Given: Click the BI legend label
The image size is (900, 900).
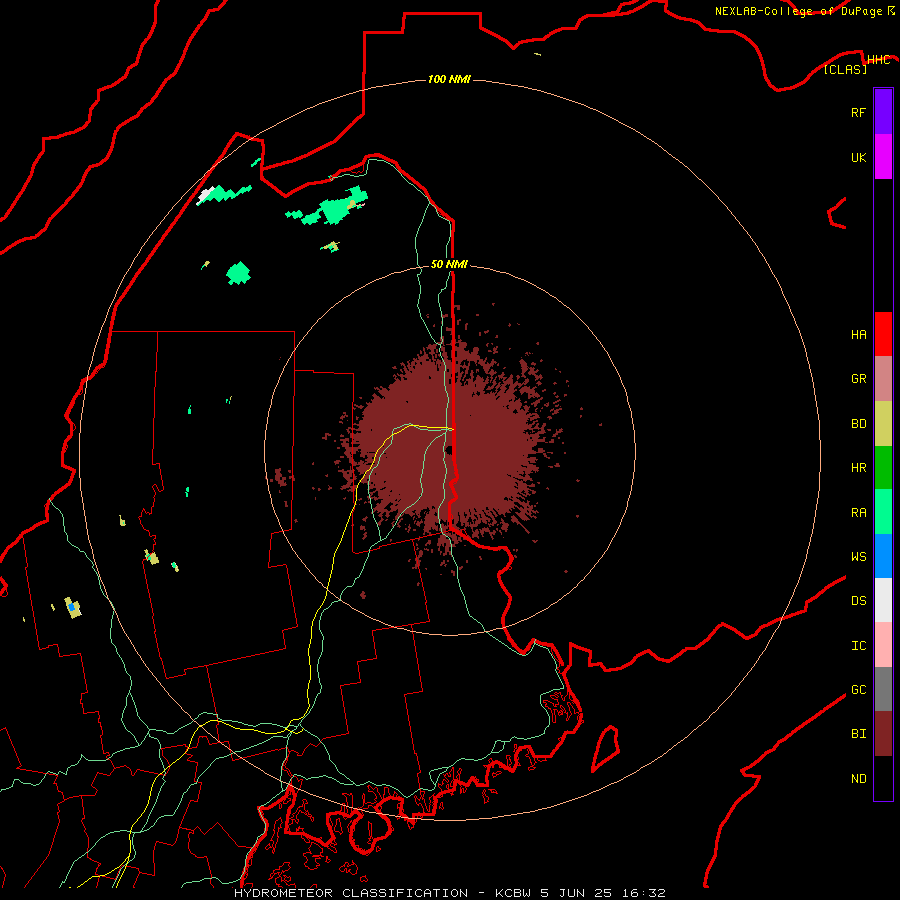Looking at the screenshot, I should point(858,734).
